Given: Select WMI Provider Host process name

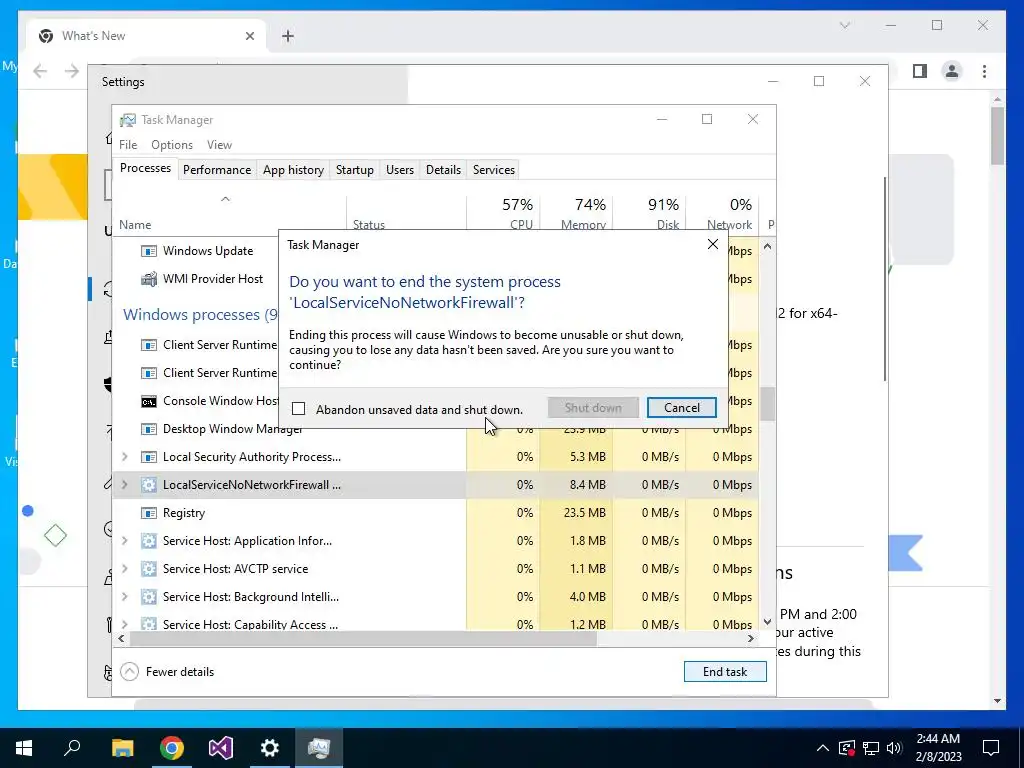Looking at the screenshot, I should (x=213, y=279).
